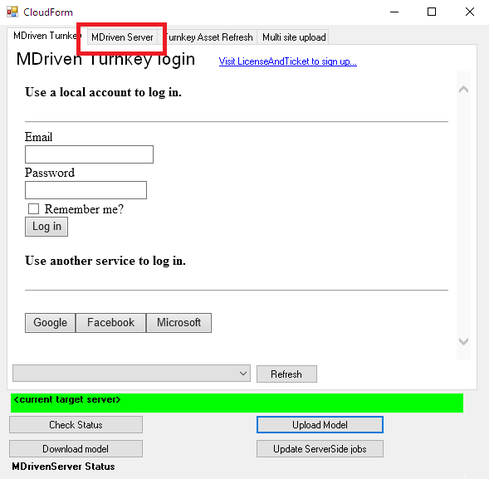Check the Remember me checkbox

(33, 209)
